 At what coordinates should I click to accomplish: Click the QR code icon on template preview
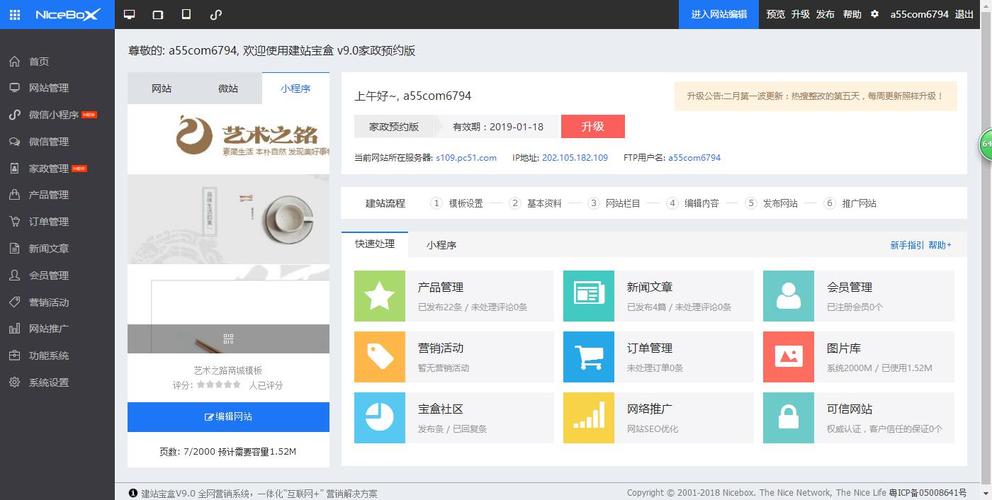(228, 339)
